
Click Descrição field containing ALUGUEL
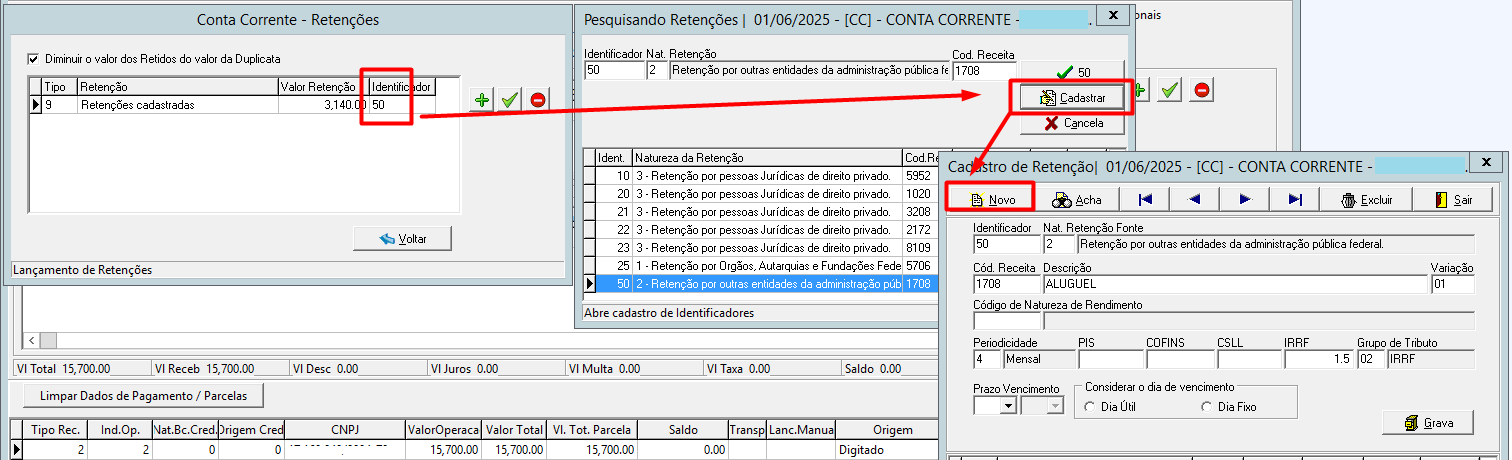[x=1235, y=284]
